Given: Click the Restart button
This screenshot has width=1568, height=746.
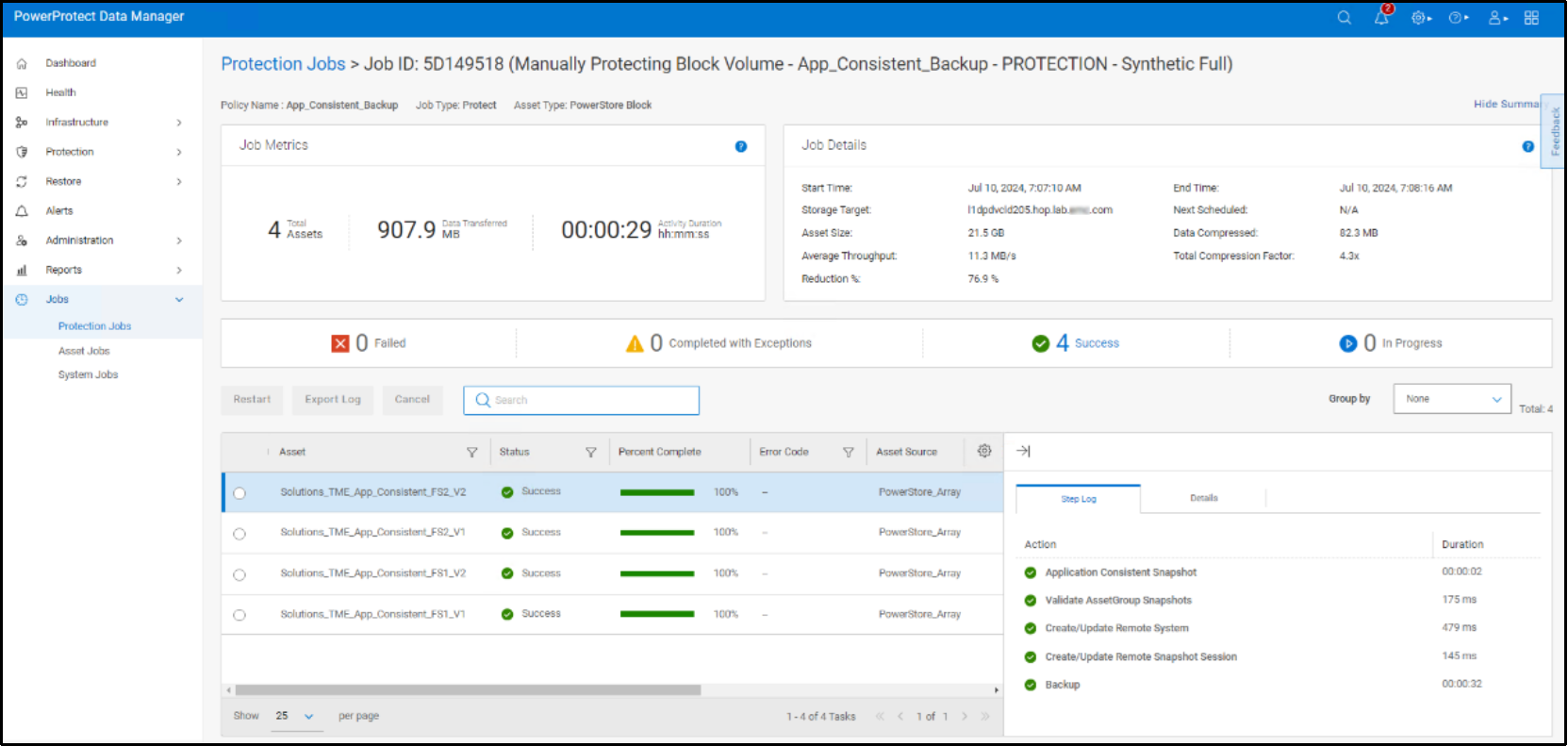Looking at the screenshot, I should pos(252,400).
